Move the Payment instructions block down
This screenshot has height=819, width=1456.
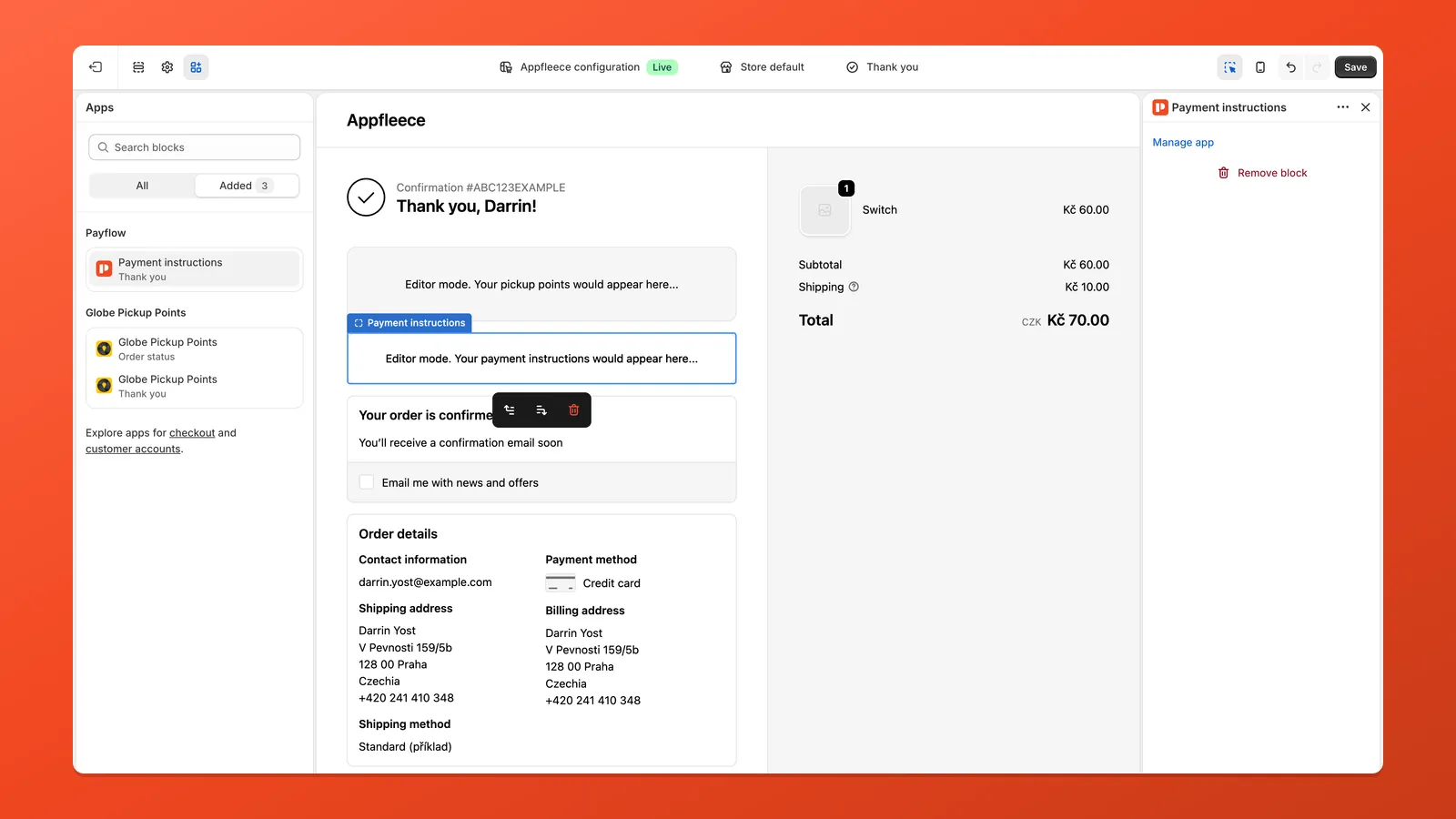(x=541, y=409)
